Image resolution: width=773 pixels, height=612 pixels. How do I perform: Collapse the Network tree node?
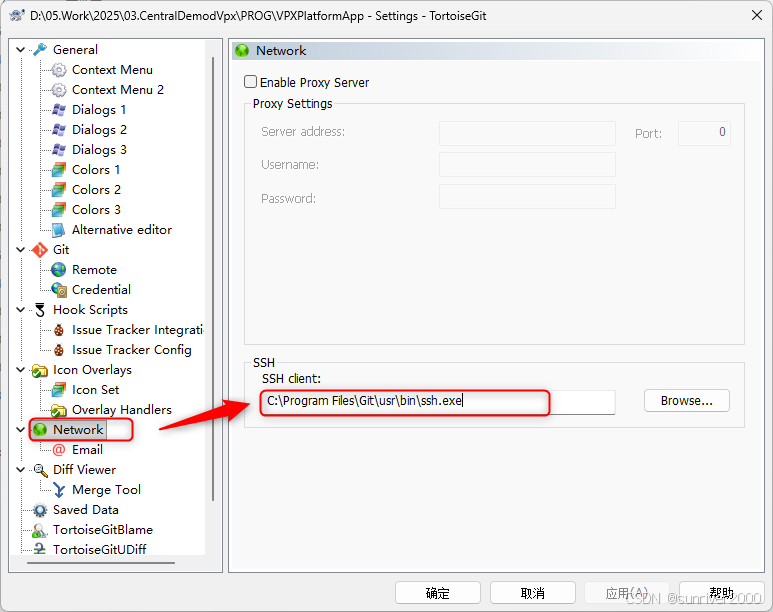[x=21, y=430]
